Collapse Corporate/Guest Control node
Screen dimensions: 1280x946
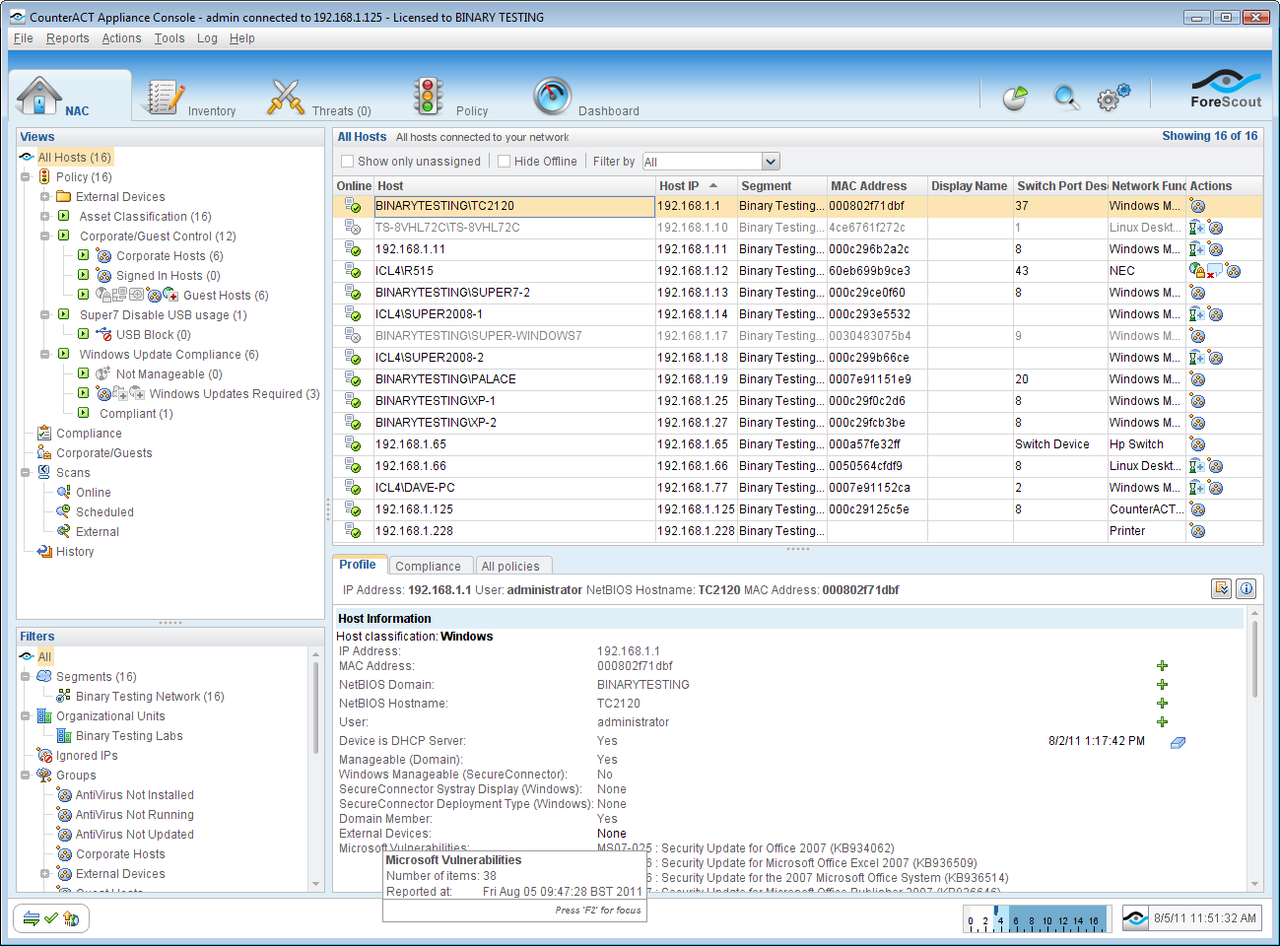45,236
